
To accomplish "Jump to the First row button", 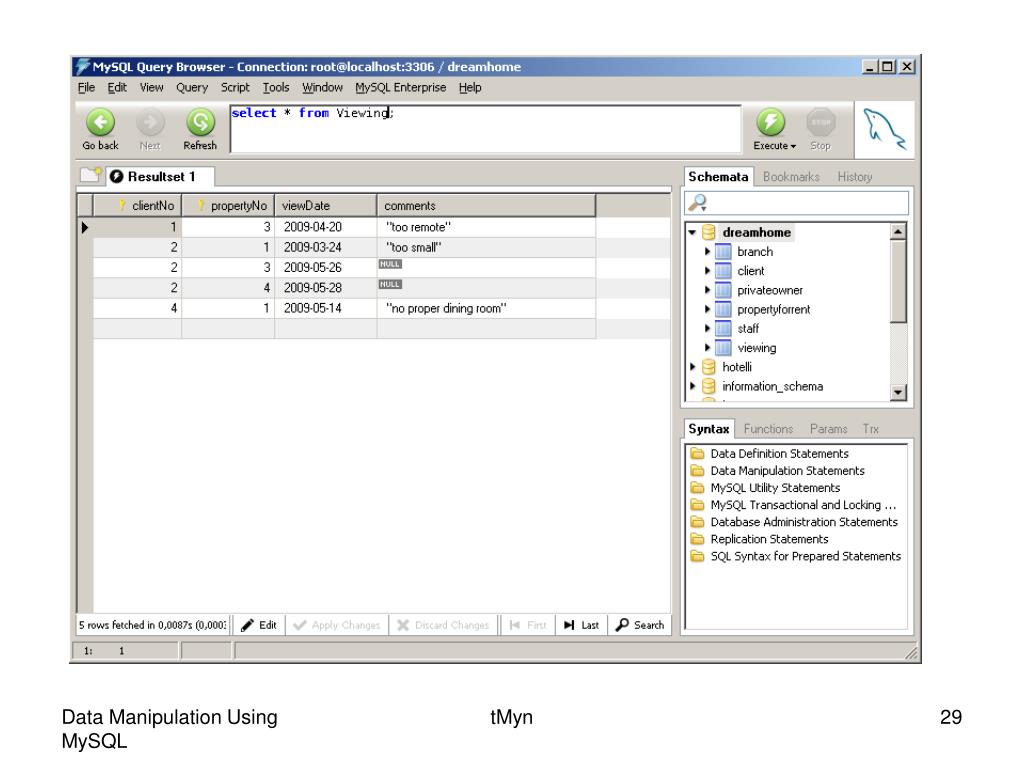I will click(528, 625).
